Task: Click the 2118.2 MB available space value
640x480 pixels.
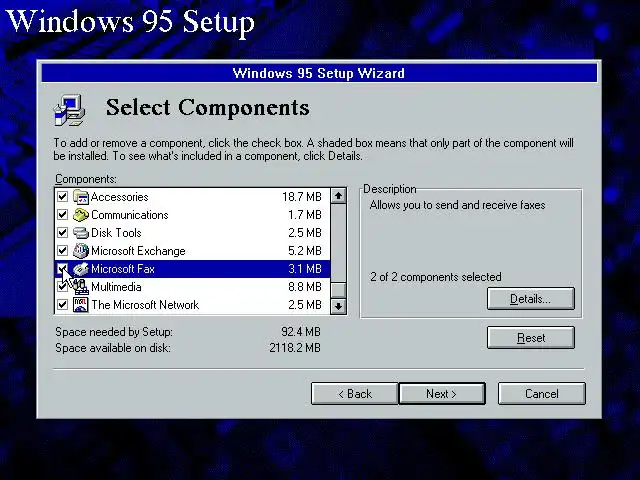Action: (x=295, y=348)
